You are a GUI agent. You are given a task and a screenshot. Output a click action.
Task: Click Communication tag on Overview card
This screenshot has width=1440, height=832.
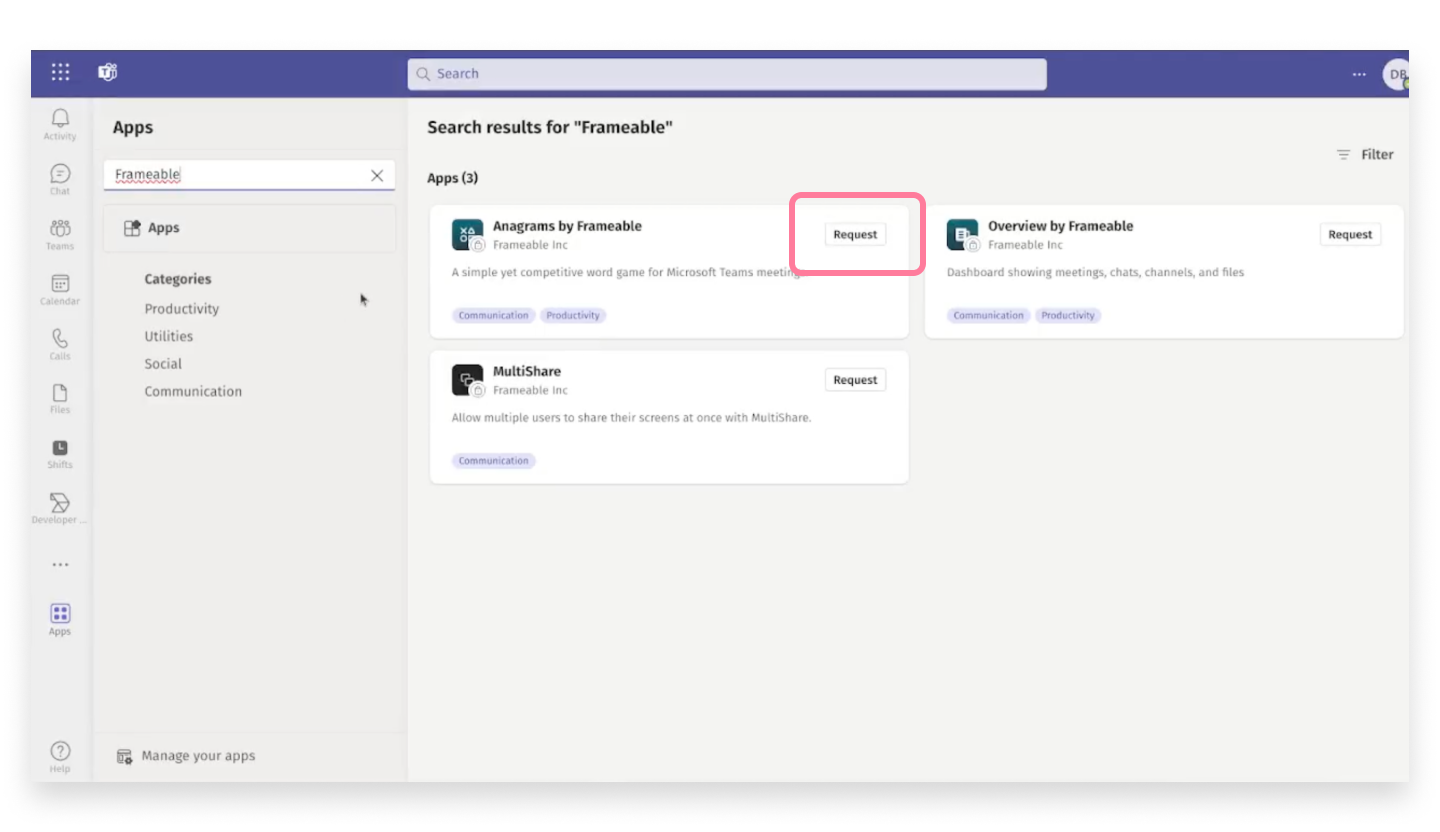(988, 315)
